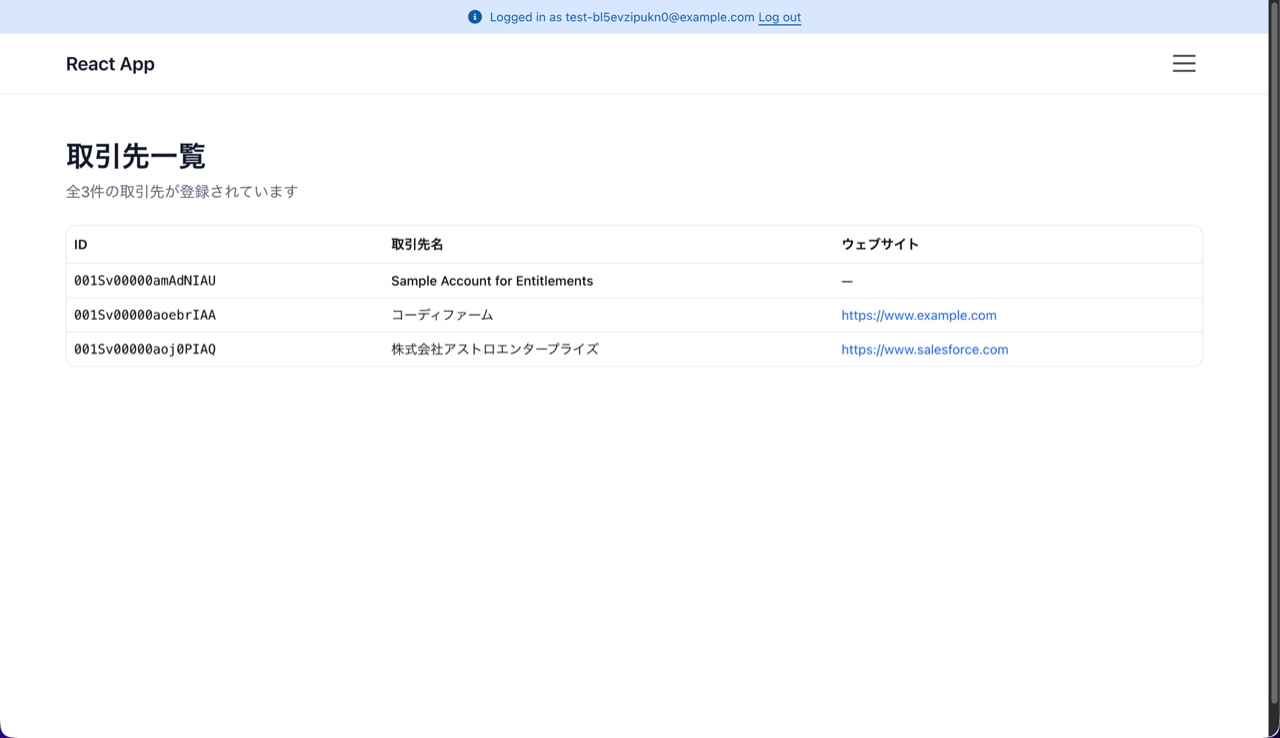Image resolution: width=1280 pixels, height=738 pixels.
Task: Select ID 001Sv00000aoebrIAA cell
Action: point(145,315)
